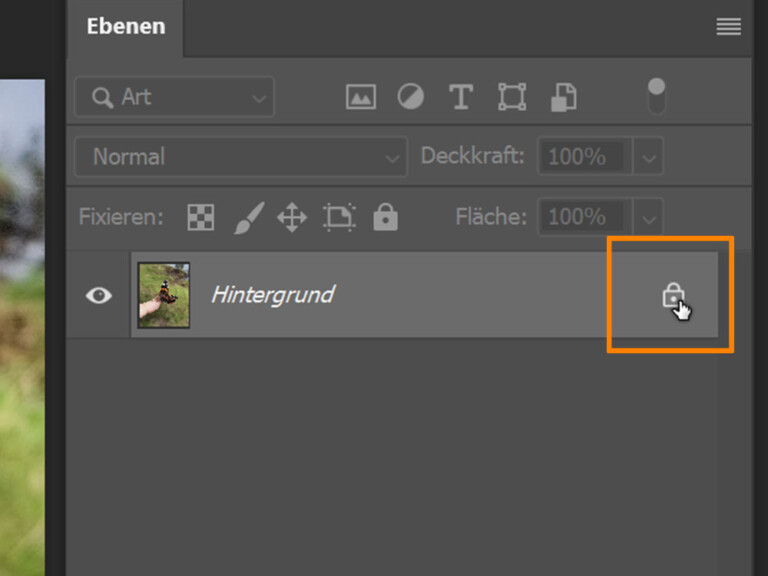Expand the Fläche slider arrow
The height and width of the screenshot is (576, 768).
[x=648, y=217]
